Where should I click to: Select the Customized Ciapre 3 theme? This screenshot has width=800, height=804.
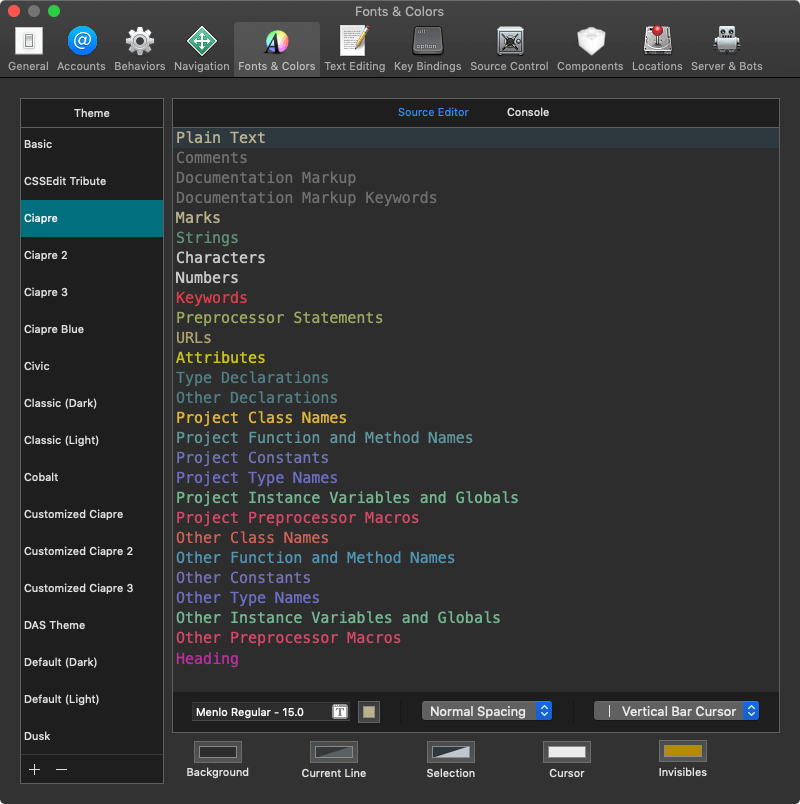pyautogui.click(x=92, y=588)
